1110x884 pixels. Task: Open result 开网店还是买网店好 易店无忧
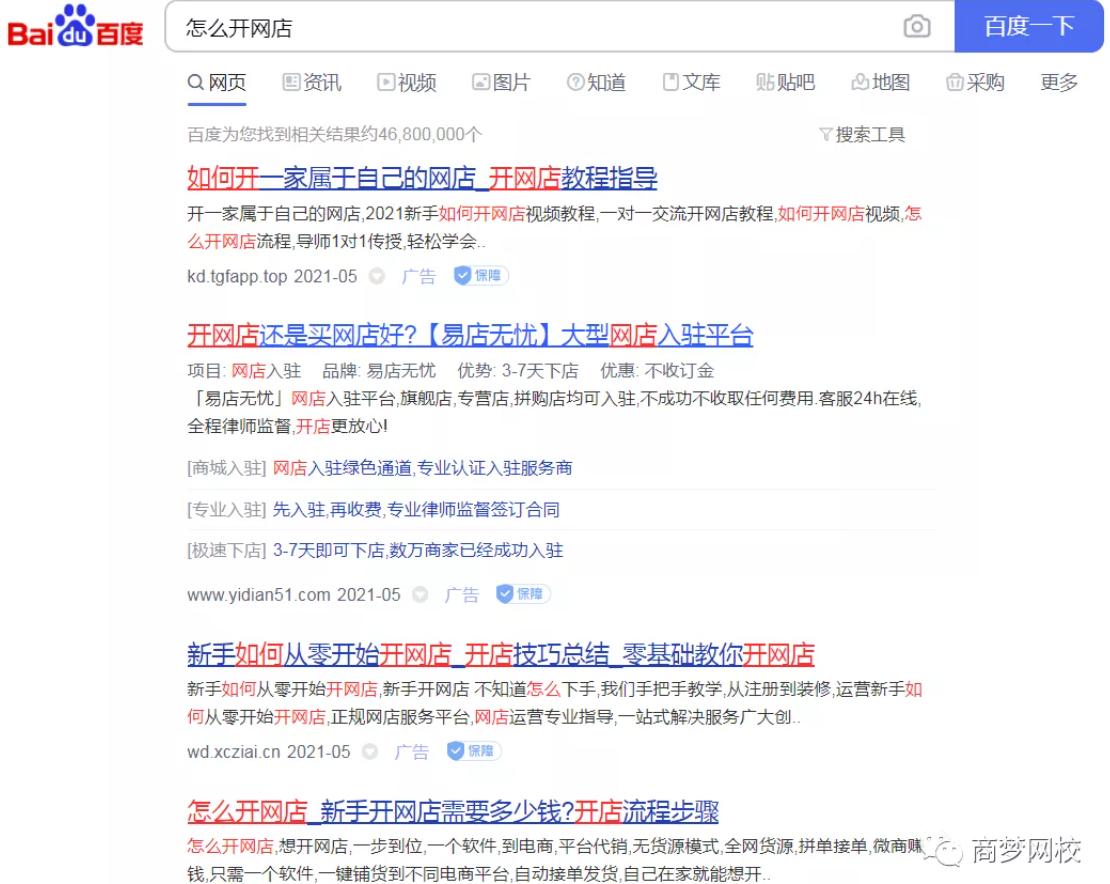[470, 335]
